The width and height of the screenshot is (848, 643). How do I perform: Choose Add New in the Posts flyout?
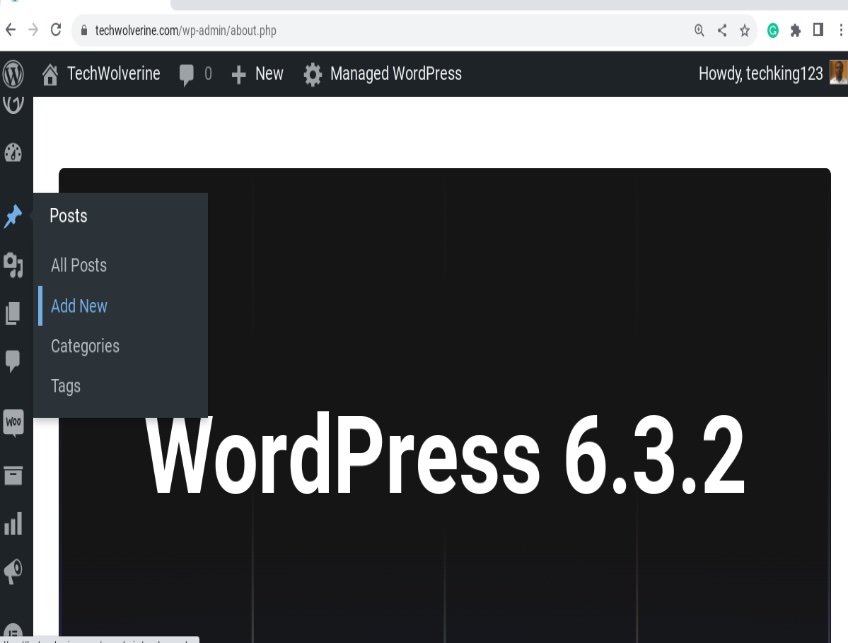[79, 306]
